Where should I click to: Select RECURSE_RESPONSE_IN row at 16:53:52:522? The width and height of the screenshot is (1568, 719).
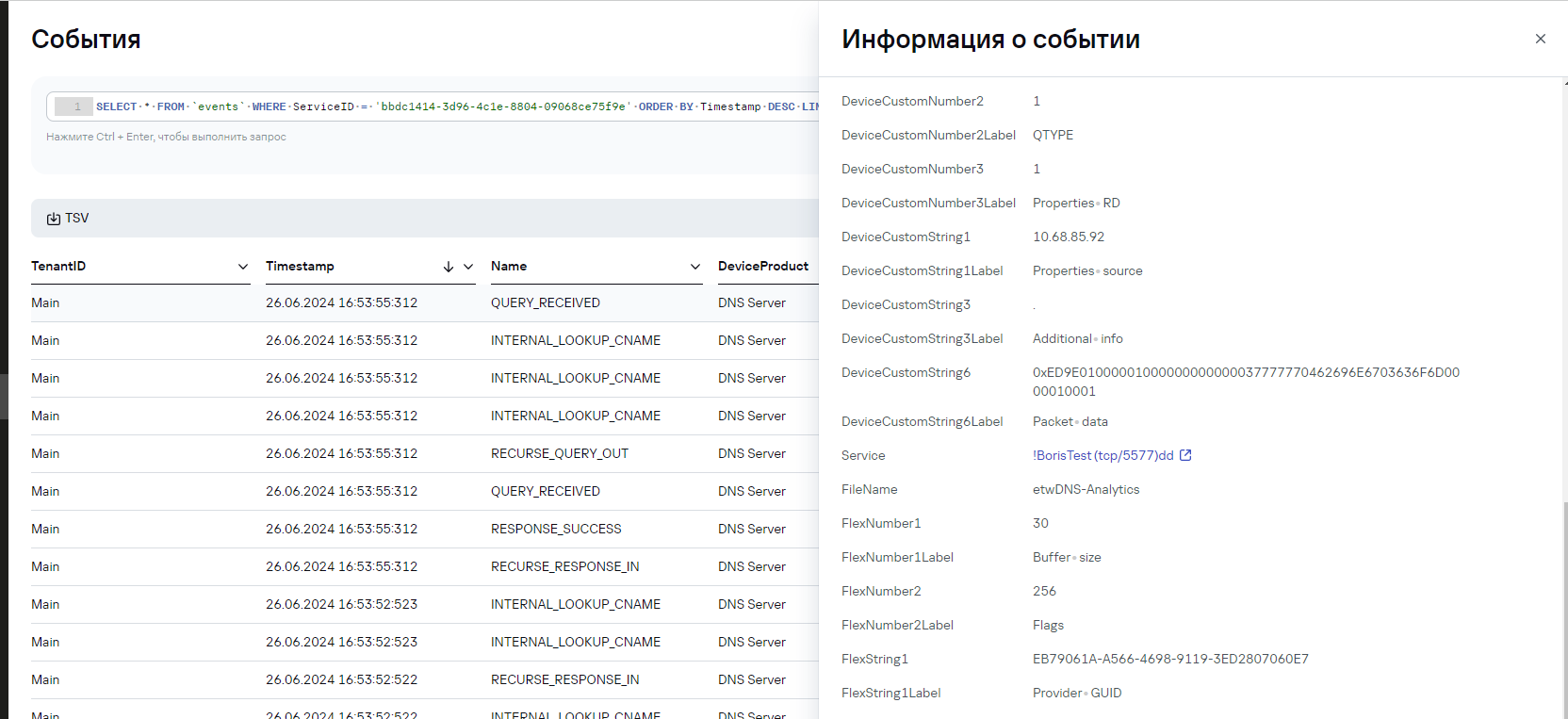(425, 679)
